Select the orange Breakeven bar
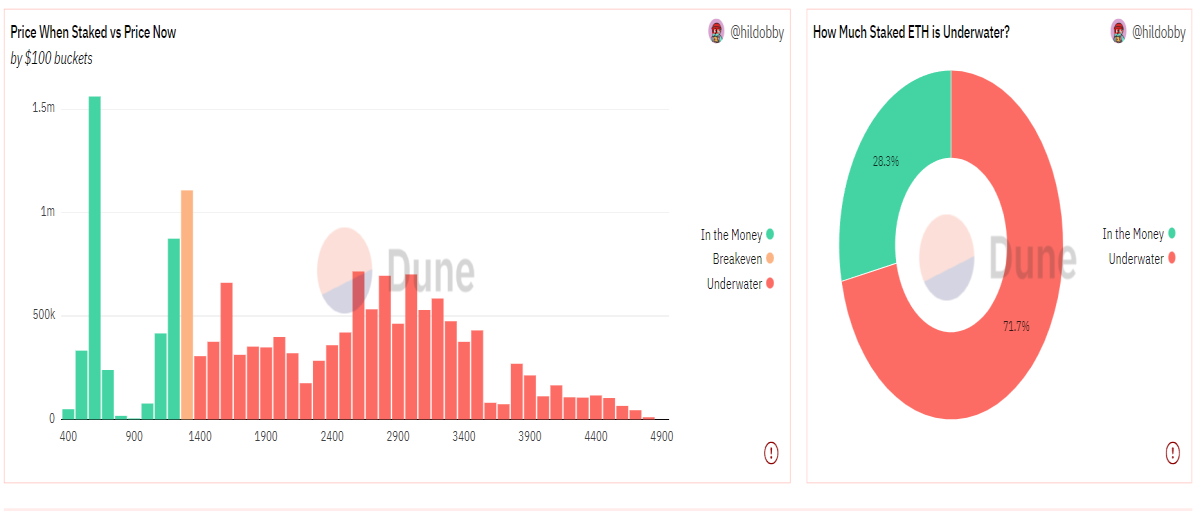The image size is (1200, 511). point(187,304)
